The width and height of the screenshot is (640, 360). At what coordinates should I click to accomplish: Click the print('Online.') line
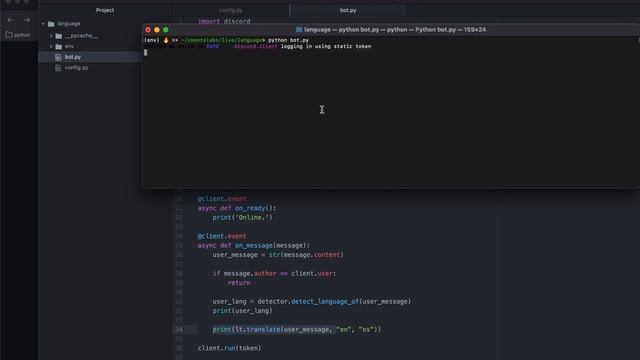click(x=242, y=218)
